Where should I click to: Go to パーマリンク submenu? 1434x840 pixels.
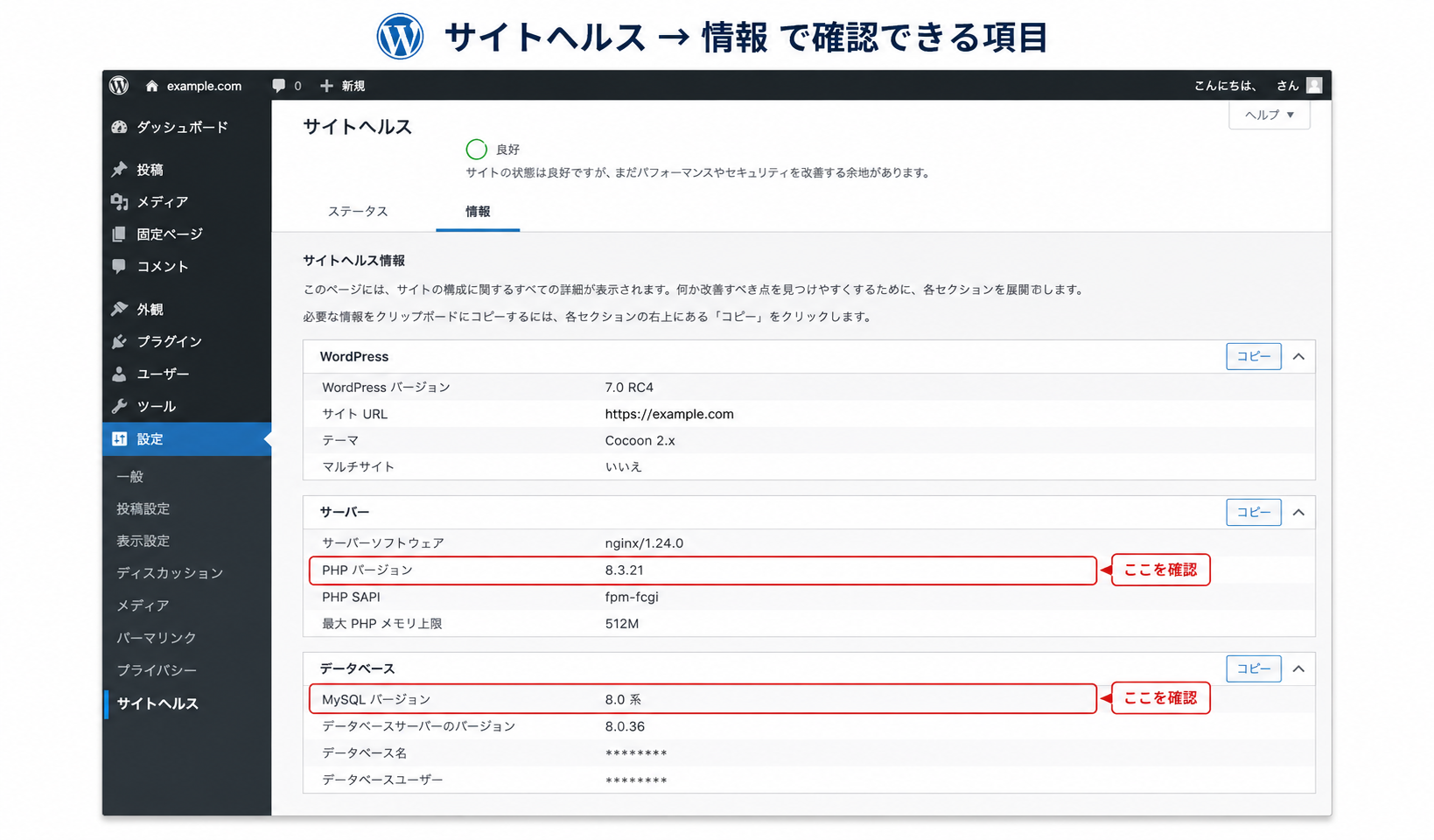tap(157, 637)
